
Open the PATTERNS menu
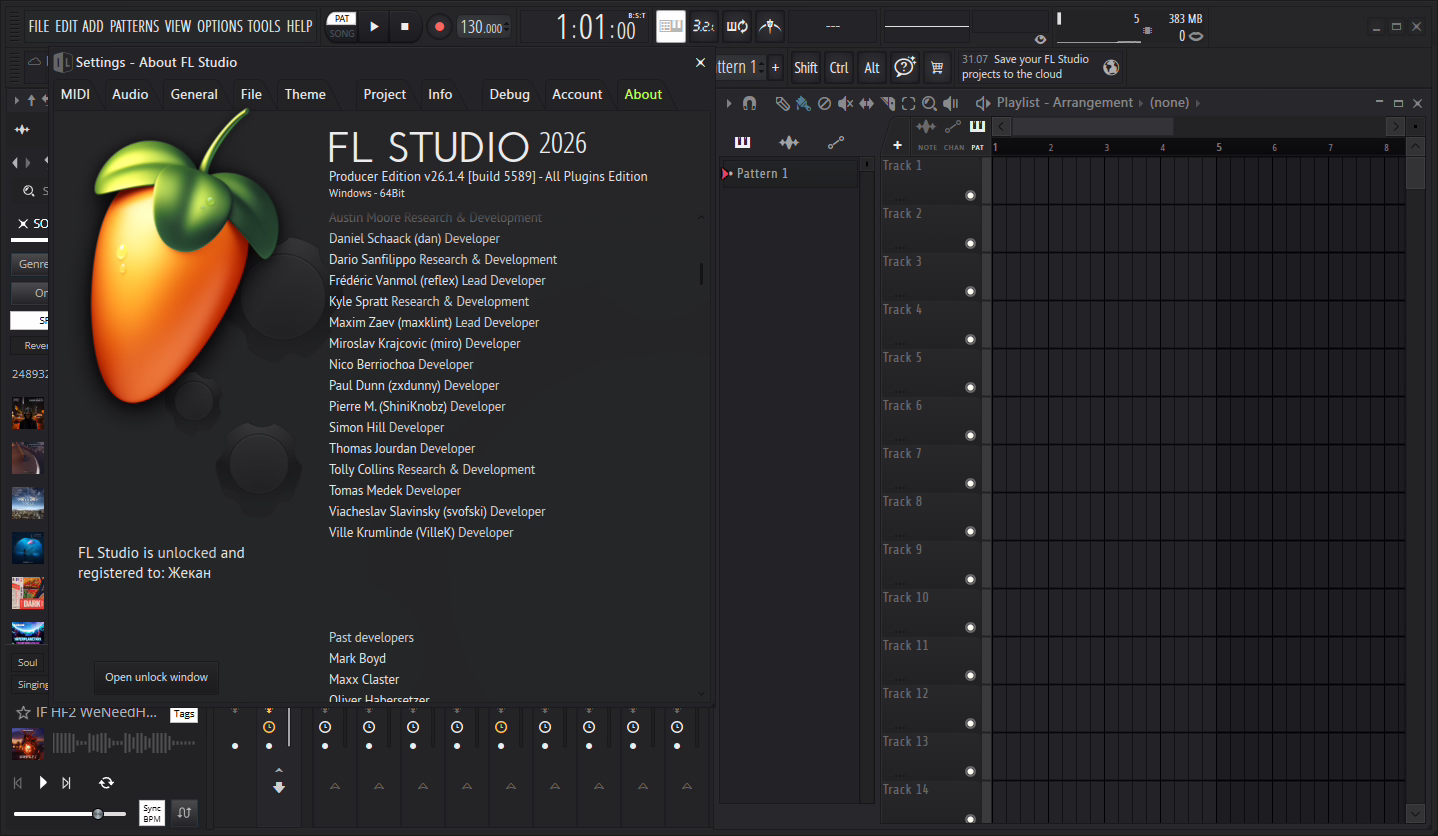point(134,27)
